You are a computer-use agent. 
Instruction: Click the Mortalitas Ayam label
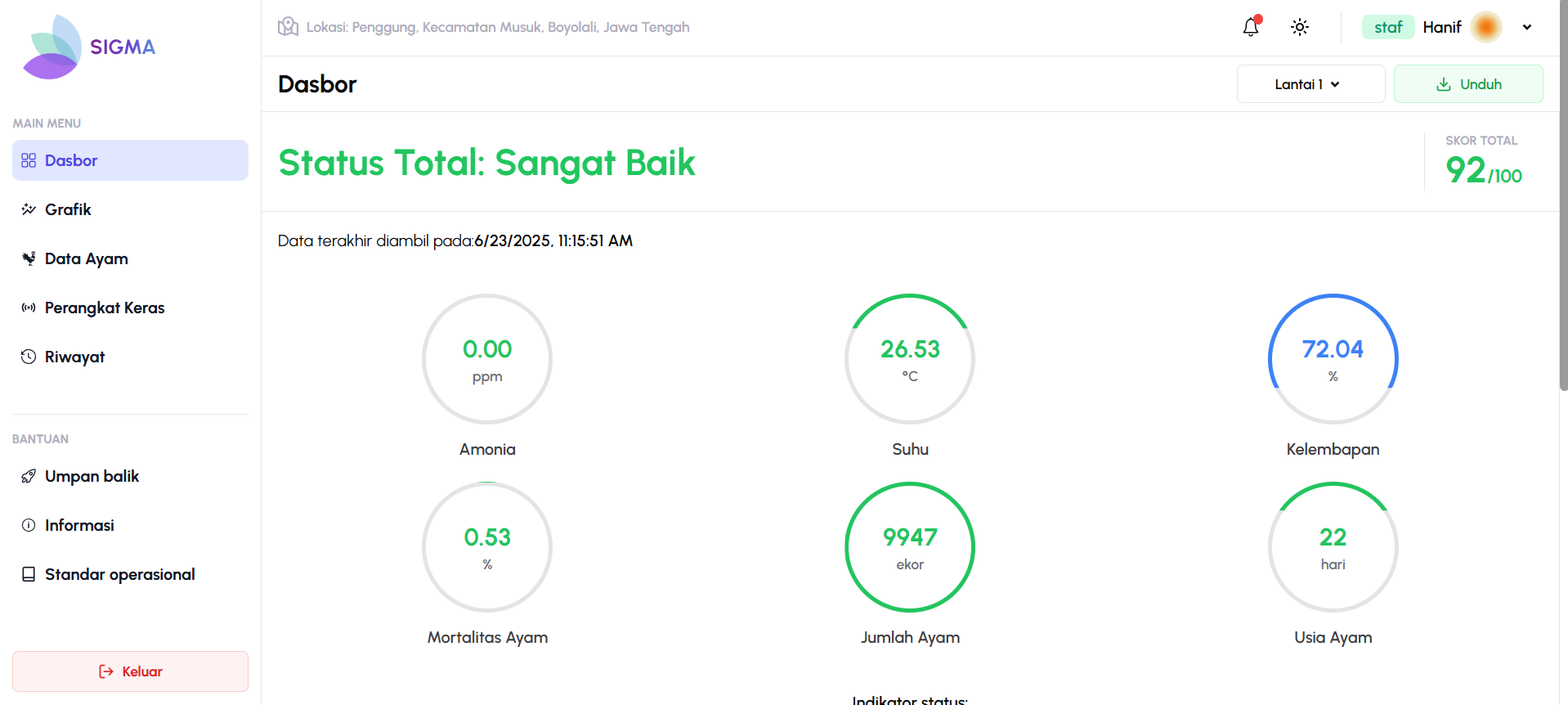coord(487,637)
